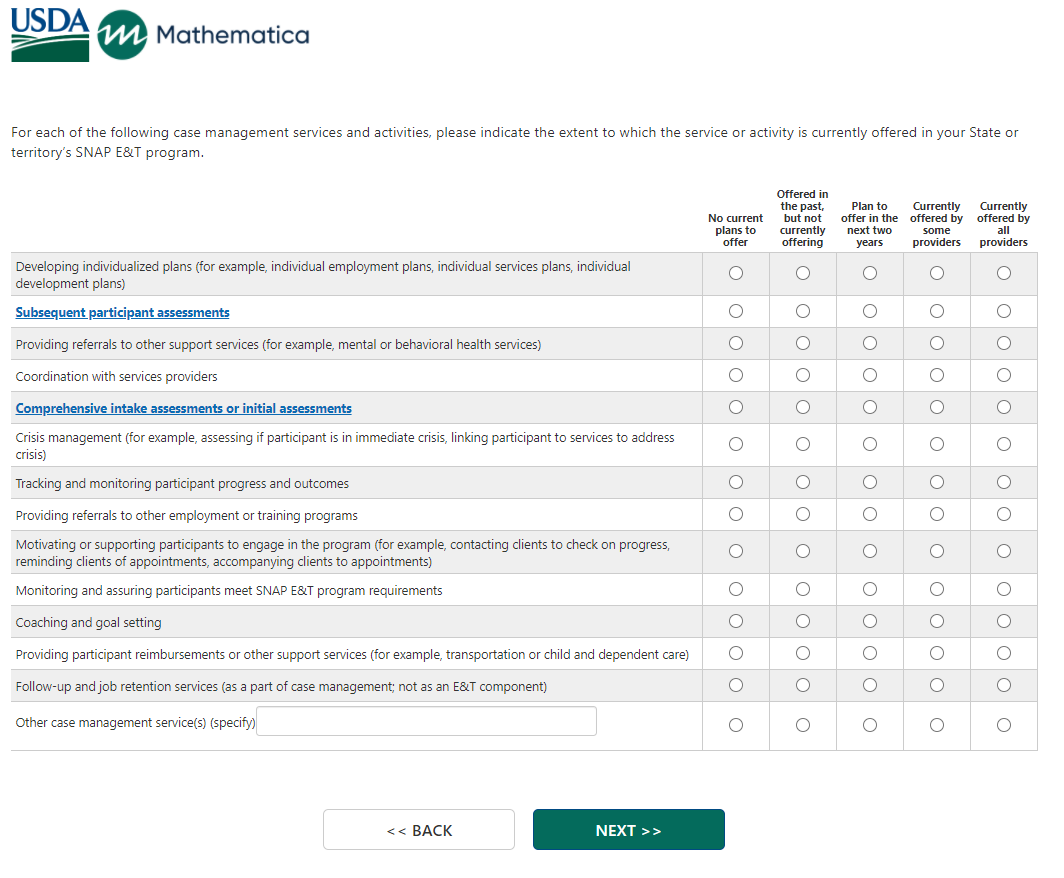Go back with the BACK button
This screenshot has height=878, width=1064.
point(418,830)
